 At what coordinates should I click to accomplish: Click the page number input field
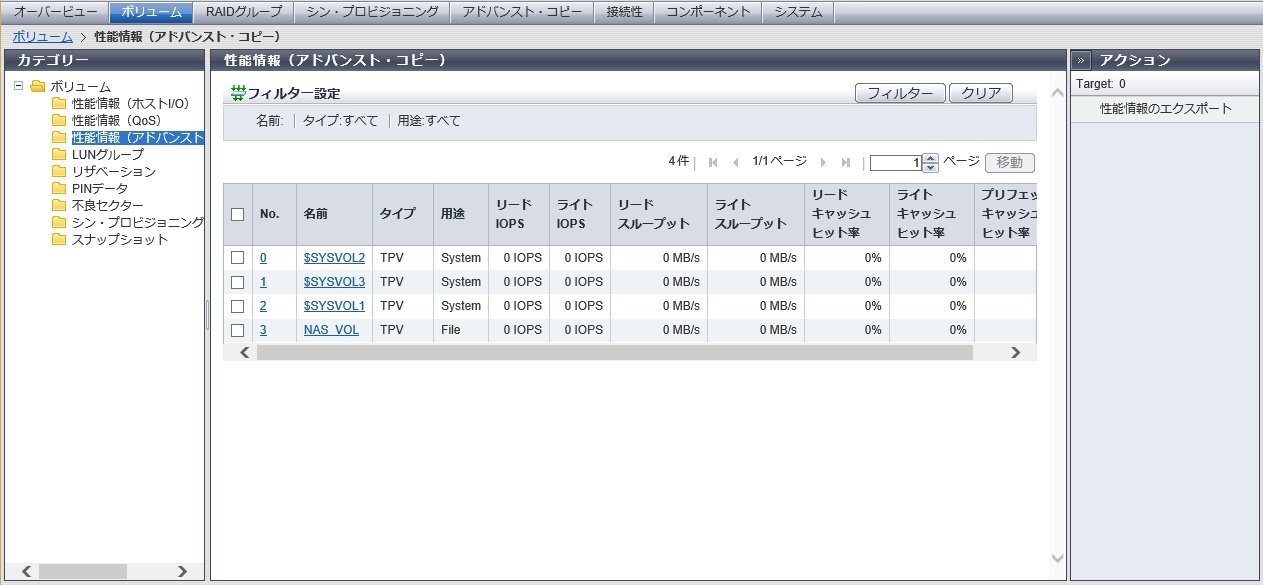click(895, 163)
